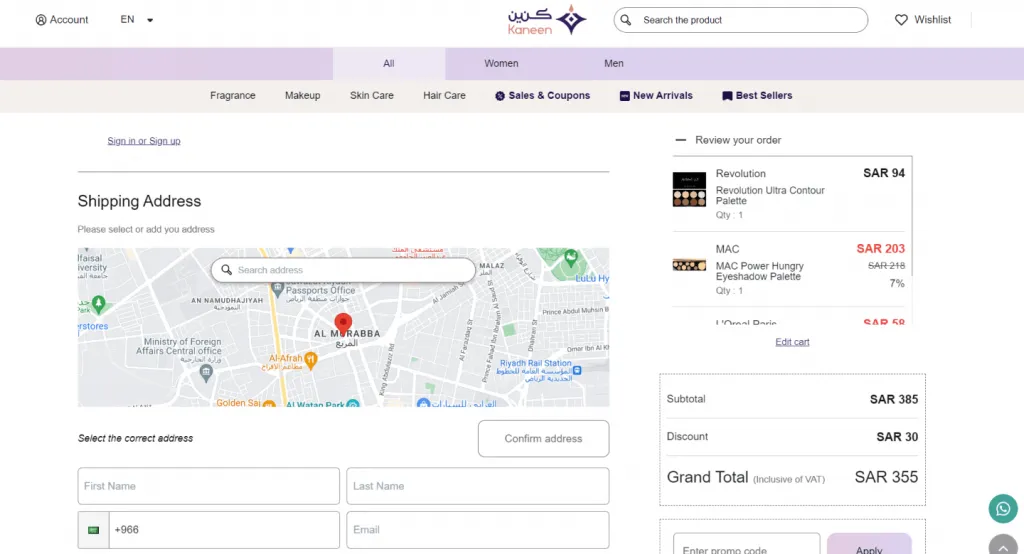Open Revolution Ultra Contour Palette thumbnail
1024x554 pixels.
tap(689, 189)
